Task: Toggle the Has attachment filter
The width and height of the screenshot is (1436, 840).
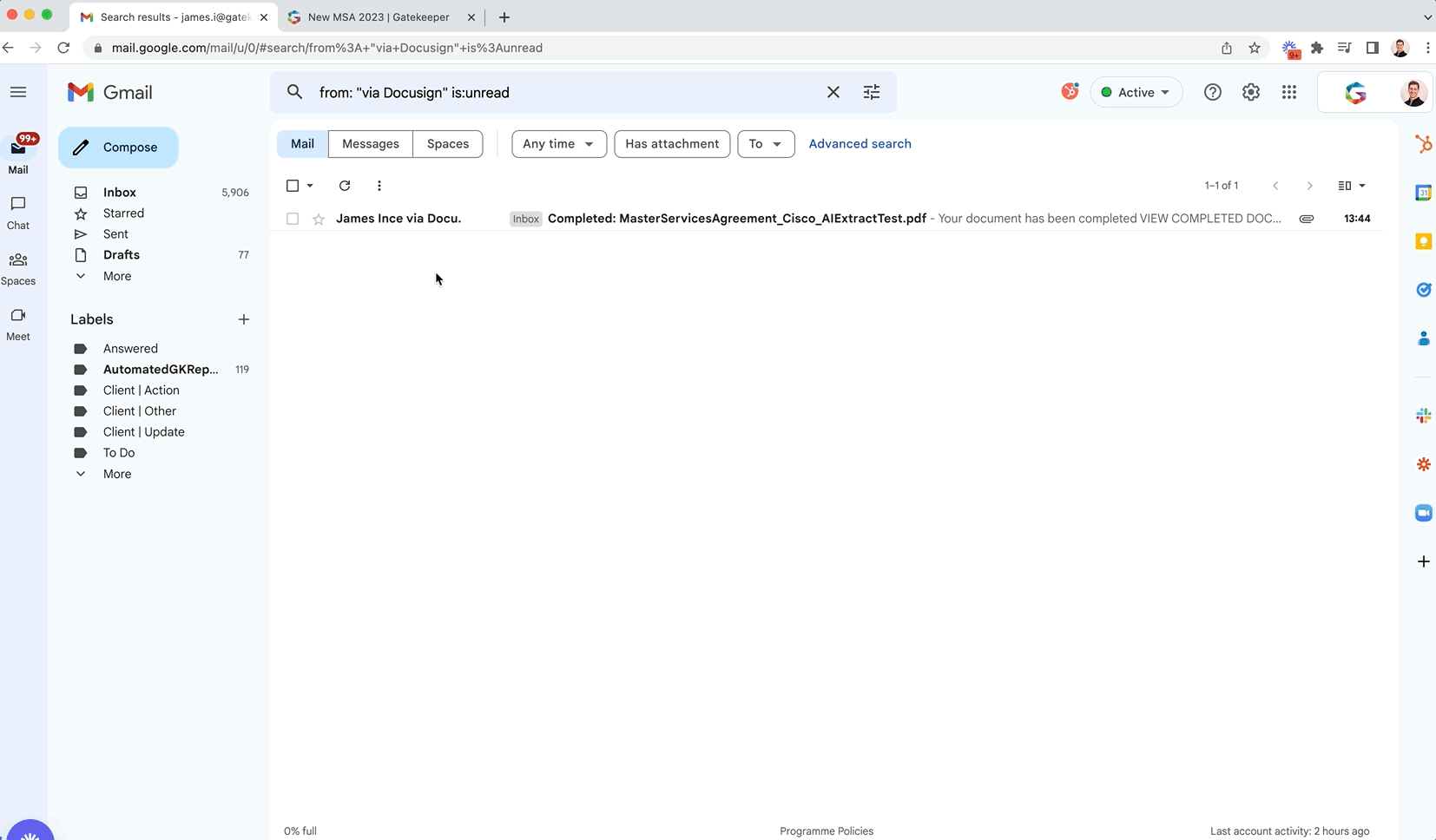Action: (x=672, y=144)
